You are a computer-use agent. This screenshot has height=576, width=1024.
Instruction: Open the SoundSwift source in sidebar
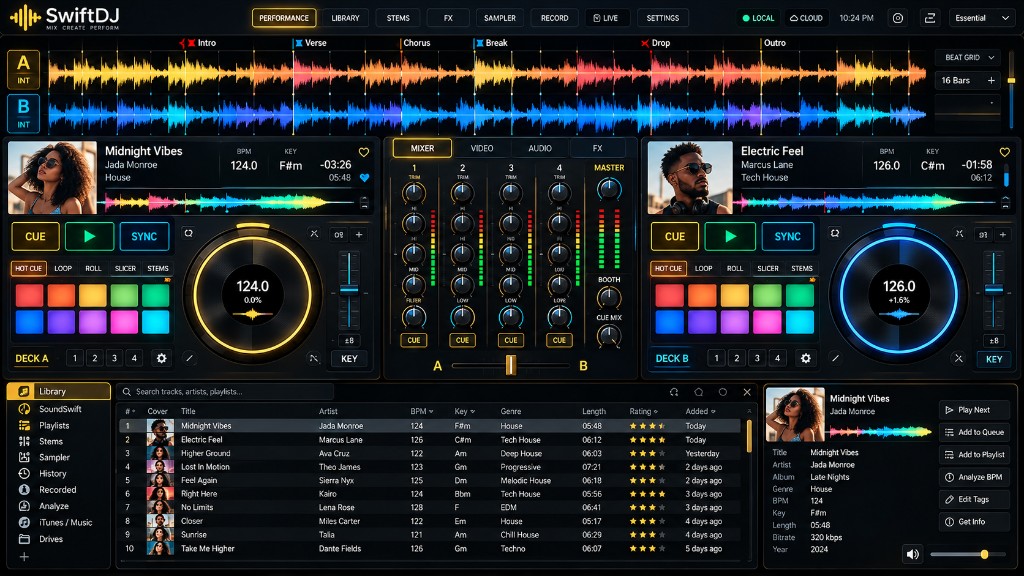(57, 409)
